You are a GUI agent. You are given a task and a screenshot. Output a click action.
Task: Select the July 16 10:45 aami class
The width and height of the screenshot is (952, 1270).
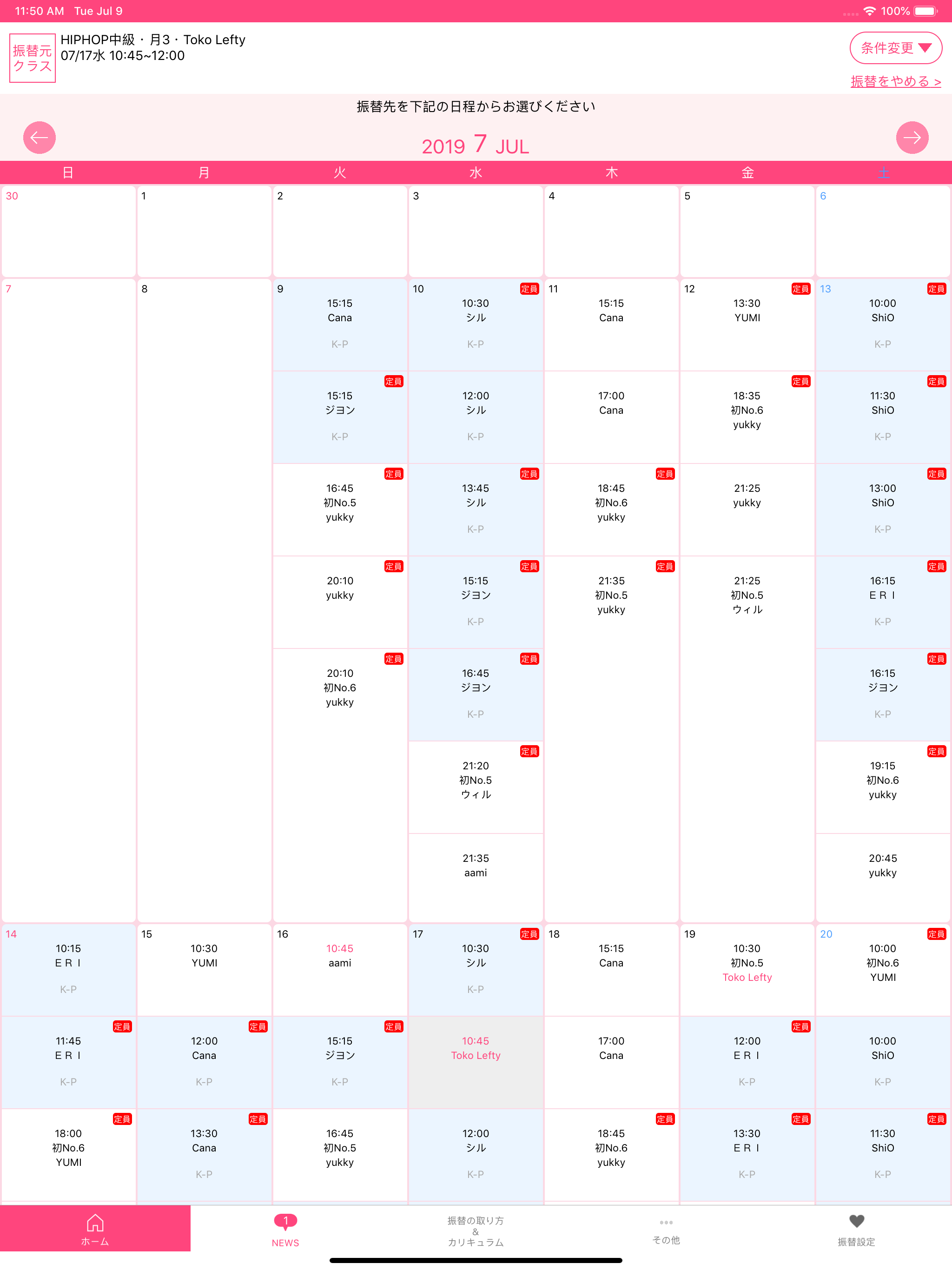(340, 970)
